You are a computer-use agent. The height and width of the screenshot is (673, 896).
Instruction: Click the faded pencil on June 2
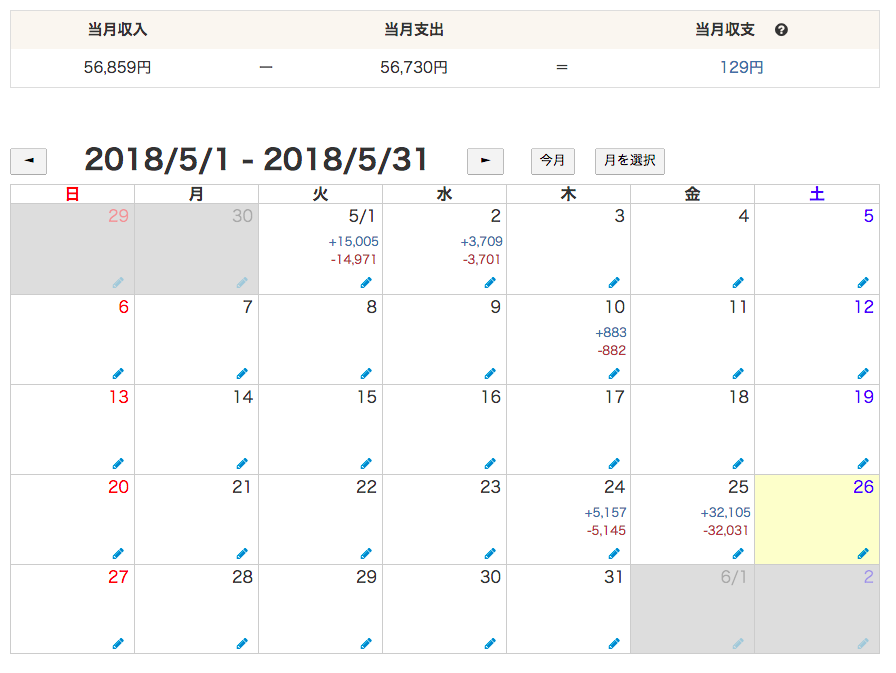point(863,644)
